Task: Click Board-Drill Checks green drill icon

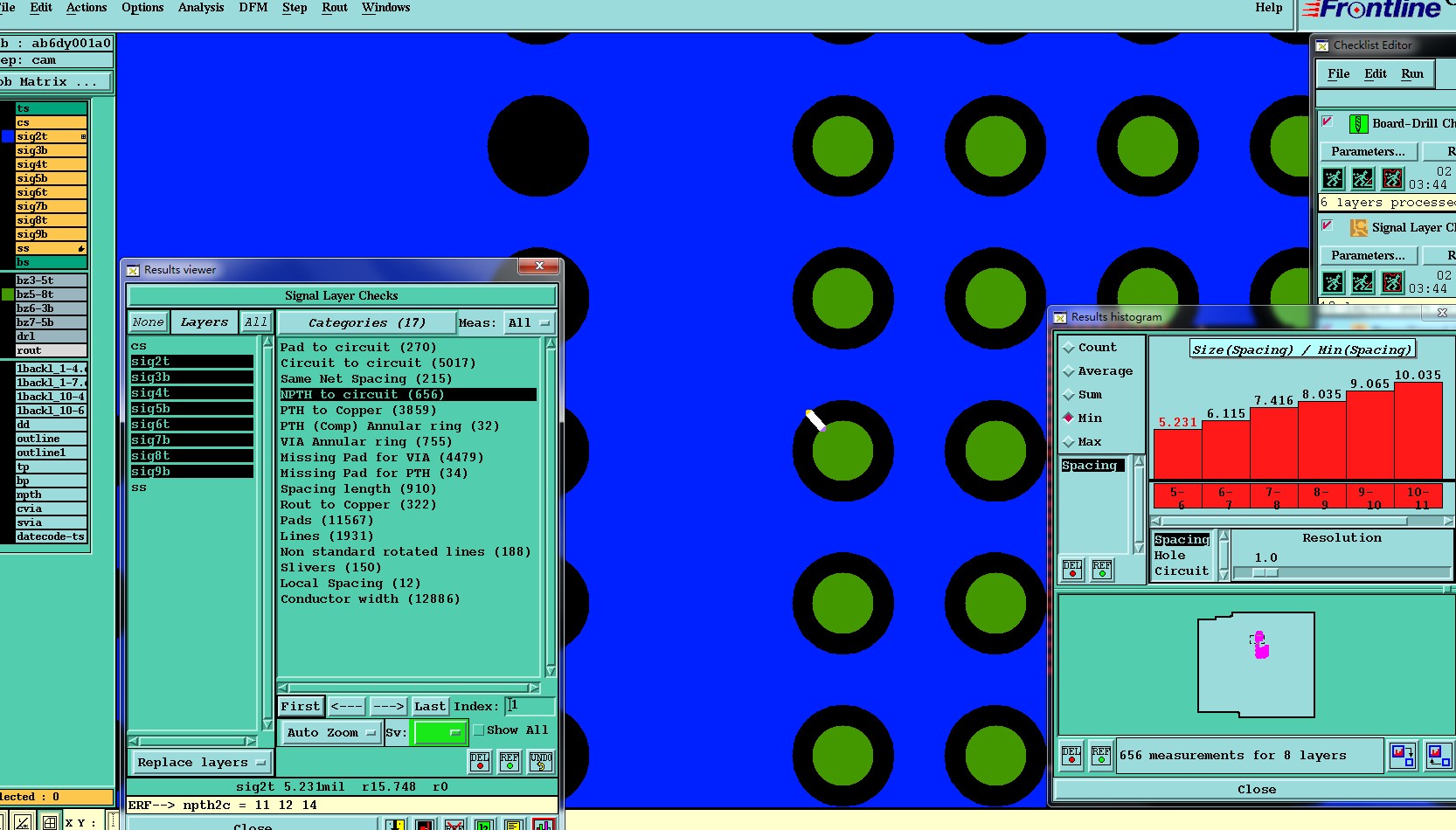Action: click(1358, 124)
